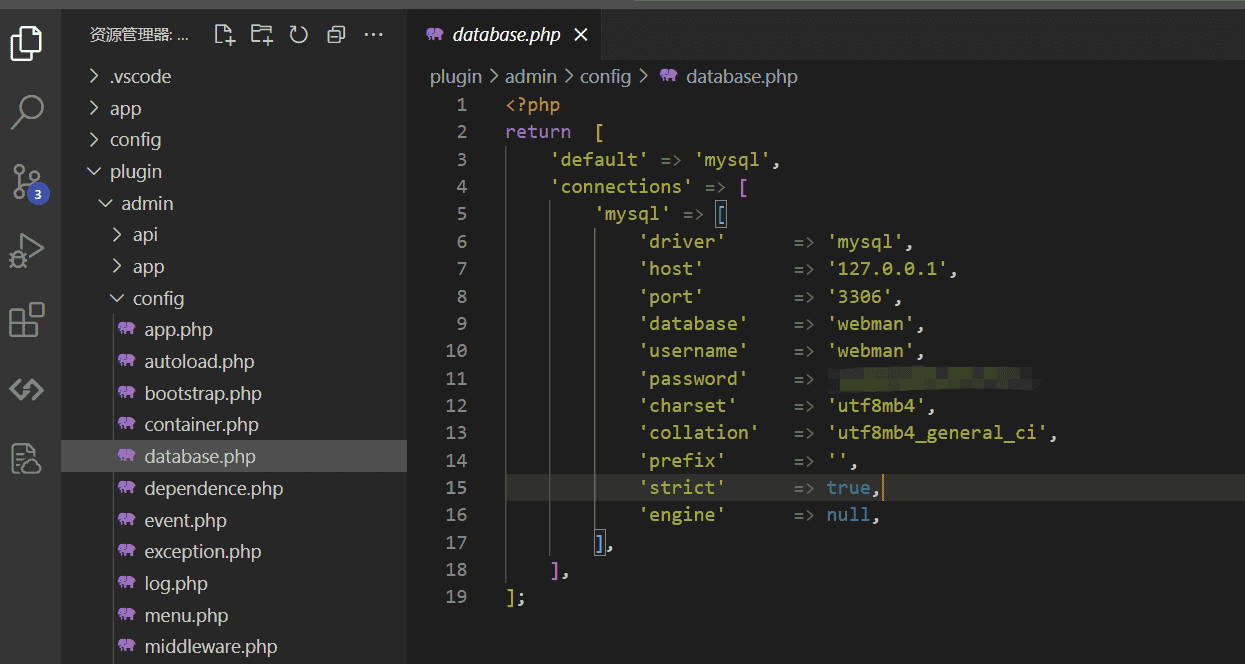This screenshot has height=664, width=1245.
Task: Click the New Folder icon in explorer
Action: click(262, 35)
